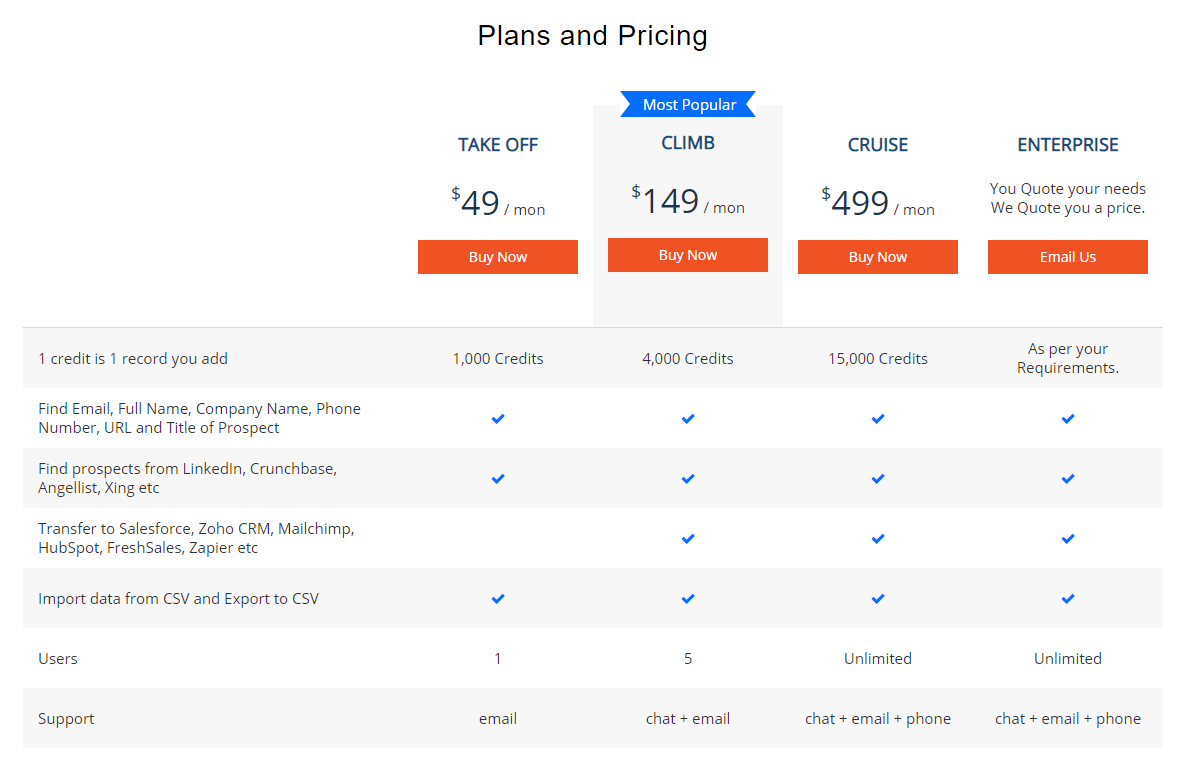Select the ENTERPRISE plan heading
The image size is (1187, 757).
coord(1067,145)
